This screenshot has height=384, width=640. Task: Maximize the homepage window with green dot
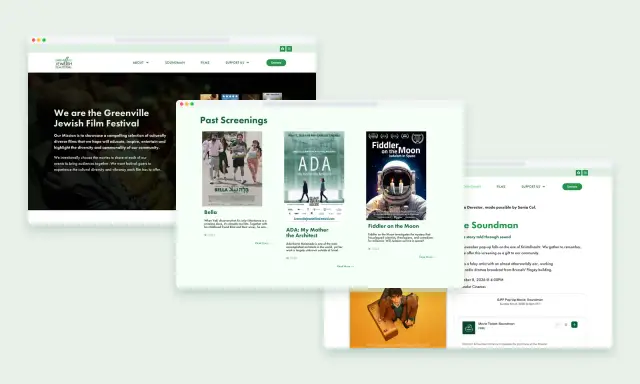44,40
